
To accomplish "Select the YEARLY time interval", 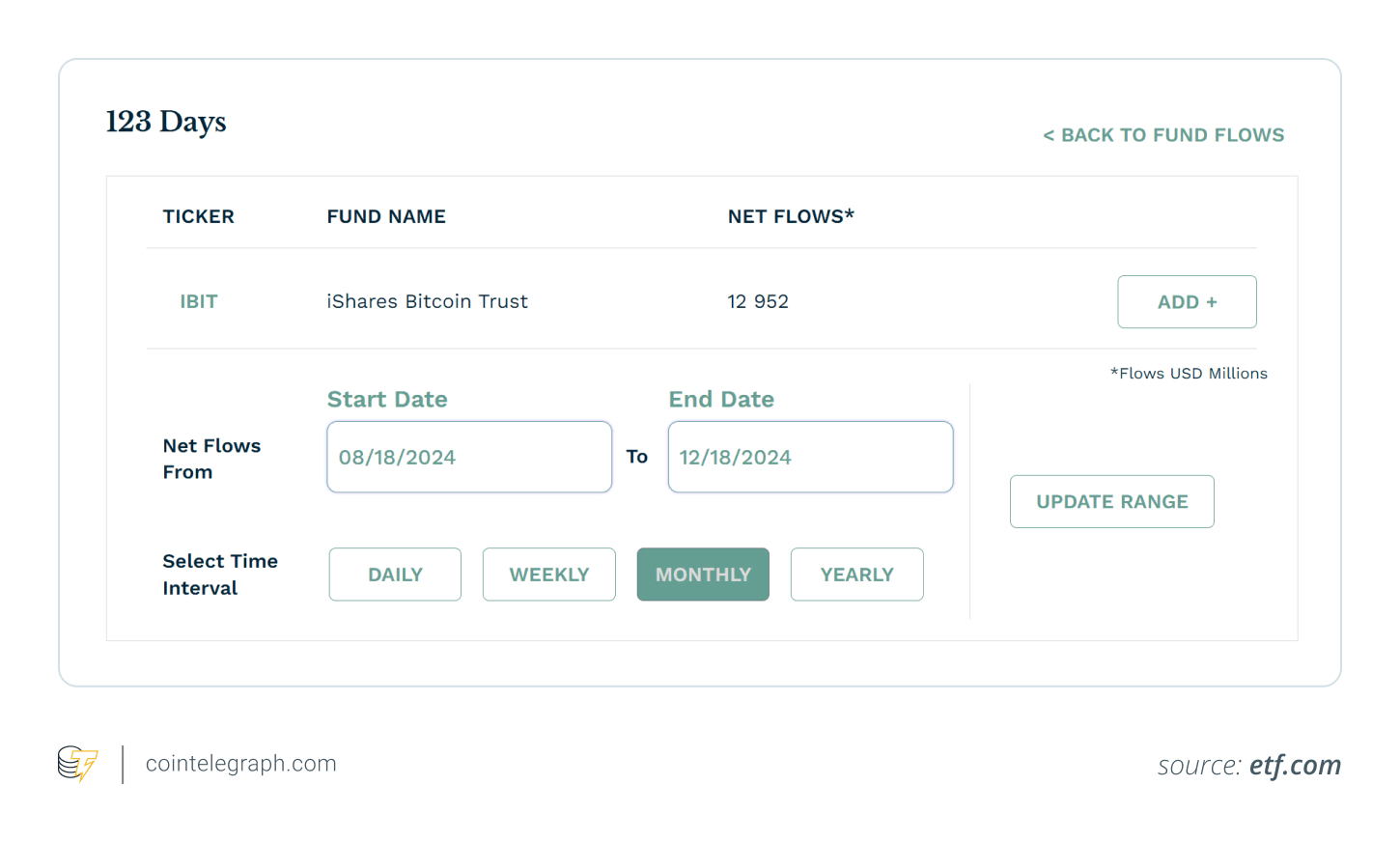I will pos(856,574).
